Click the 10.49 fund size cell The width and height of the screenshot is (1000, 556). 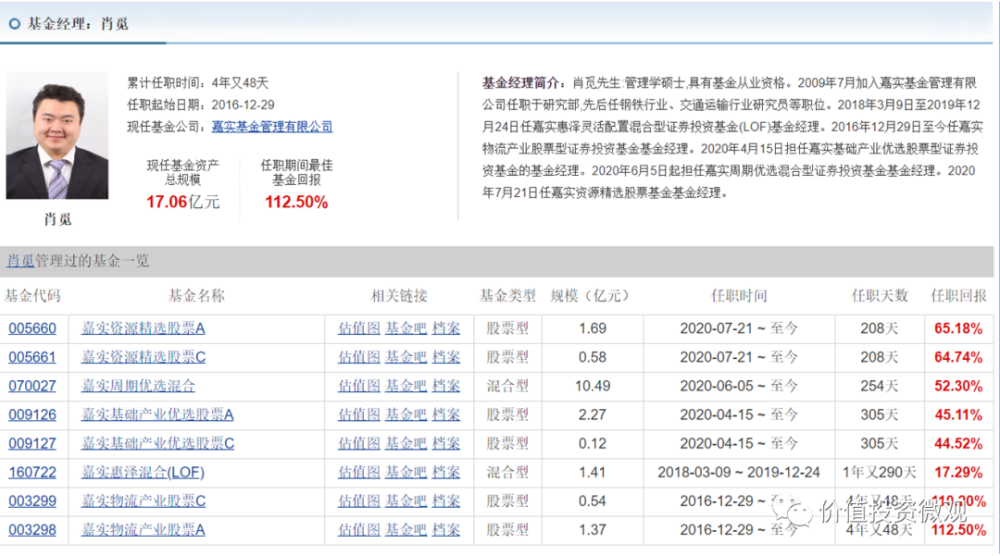[592, 386]
